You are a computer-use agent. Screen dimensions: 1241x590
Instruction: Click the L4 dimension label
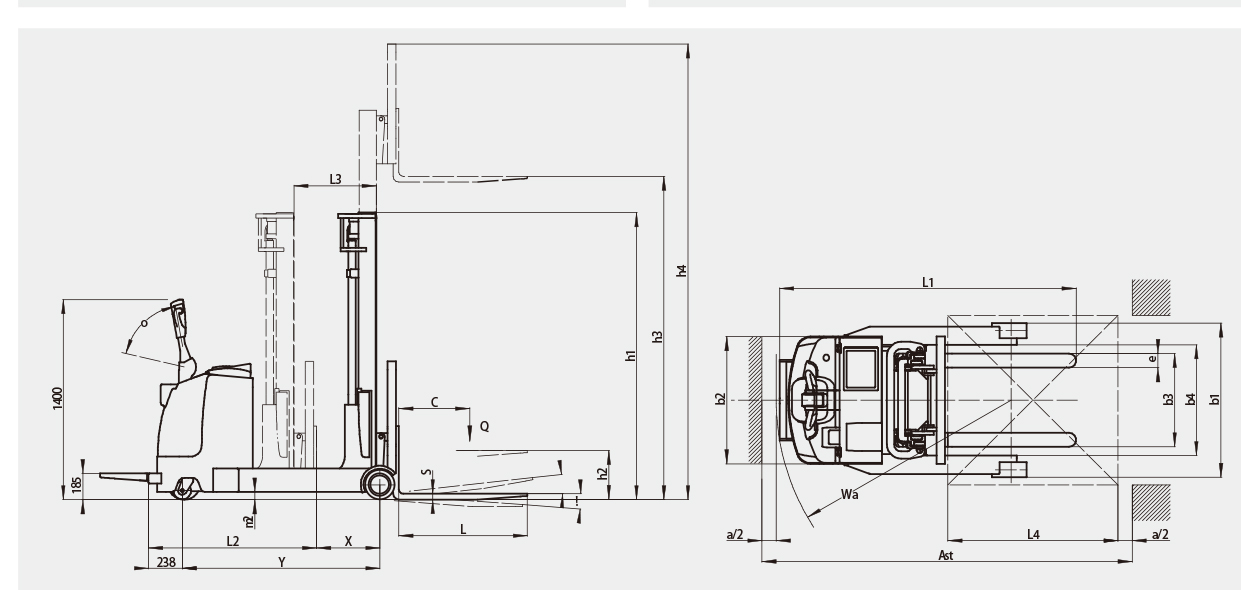1032,535
